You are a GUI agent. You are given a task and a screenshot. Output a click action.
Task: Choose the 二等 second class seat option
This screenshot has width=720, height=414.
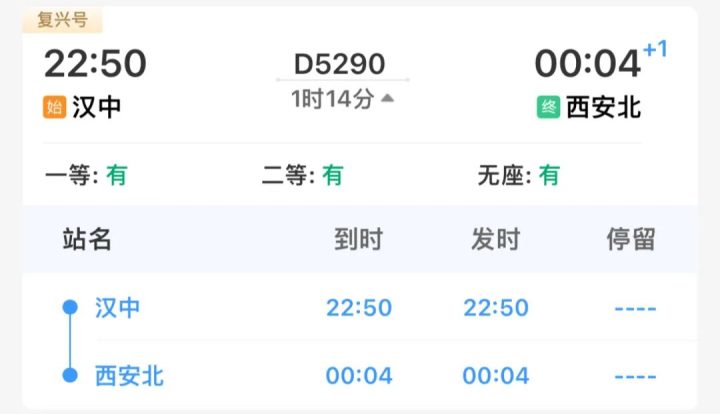(x=302, y=176)
